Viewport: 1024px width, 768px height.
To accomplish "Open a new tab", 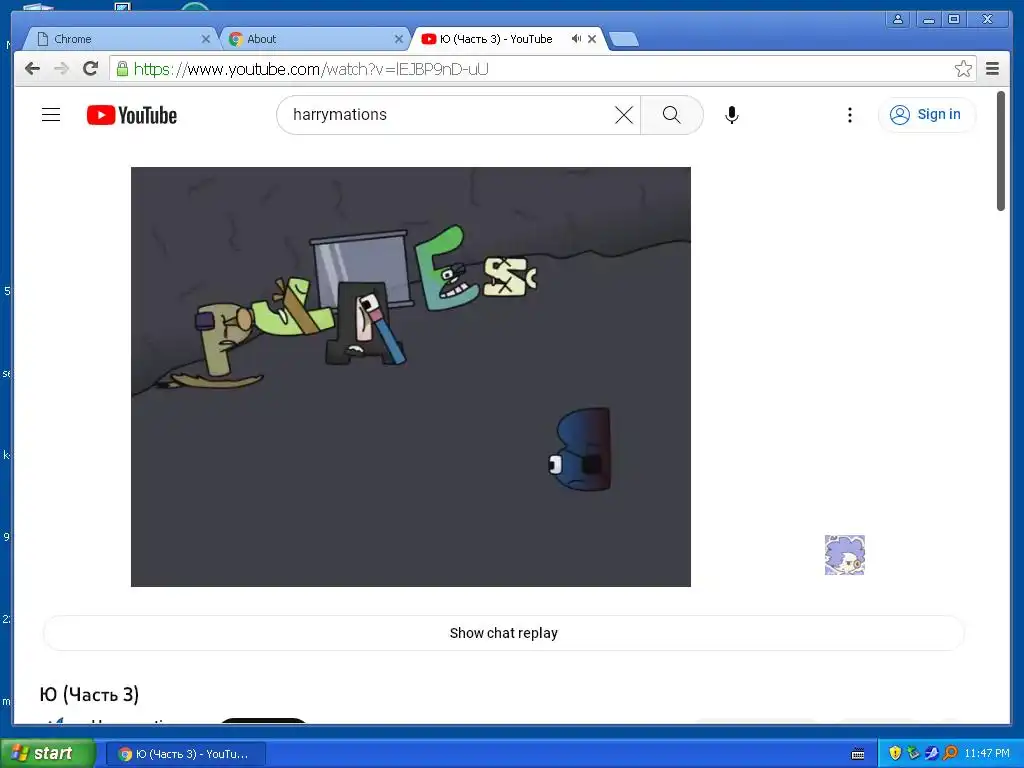I will pos(624,40).
